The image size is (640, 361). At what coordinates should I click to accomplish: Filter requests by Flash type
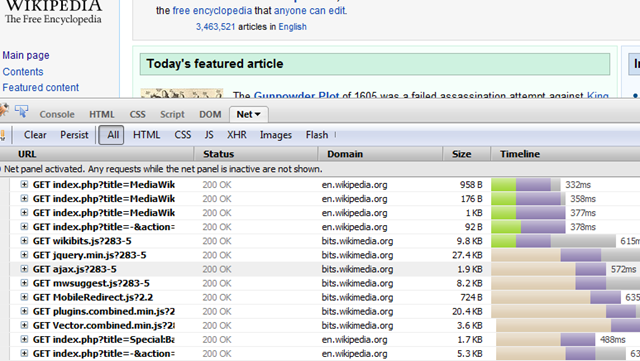pos(317,135)
